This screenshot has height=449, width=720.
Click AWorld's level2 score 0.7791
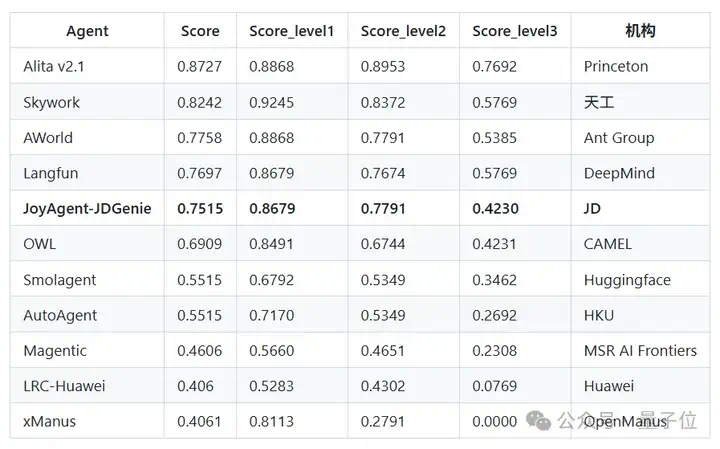pyautogui.click(x=383, y=138)
